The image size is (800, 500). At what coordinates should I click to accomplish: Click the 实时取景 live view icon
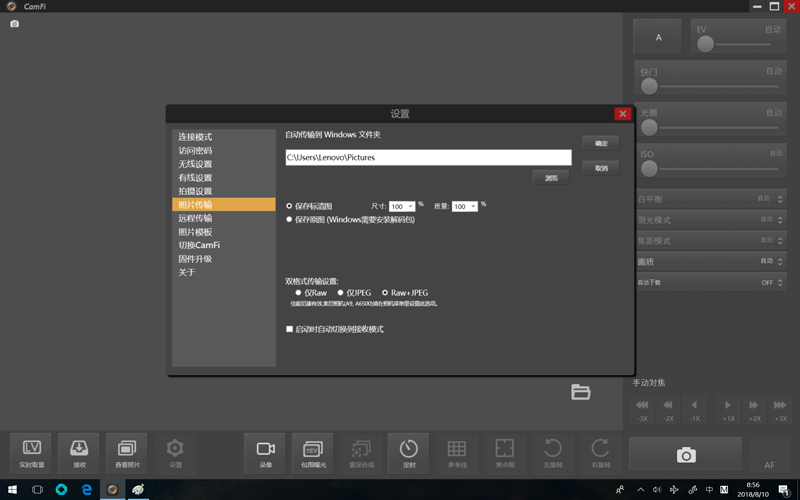(x=31, y=452)
